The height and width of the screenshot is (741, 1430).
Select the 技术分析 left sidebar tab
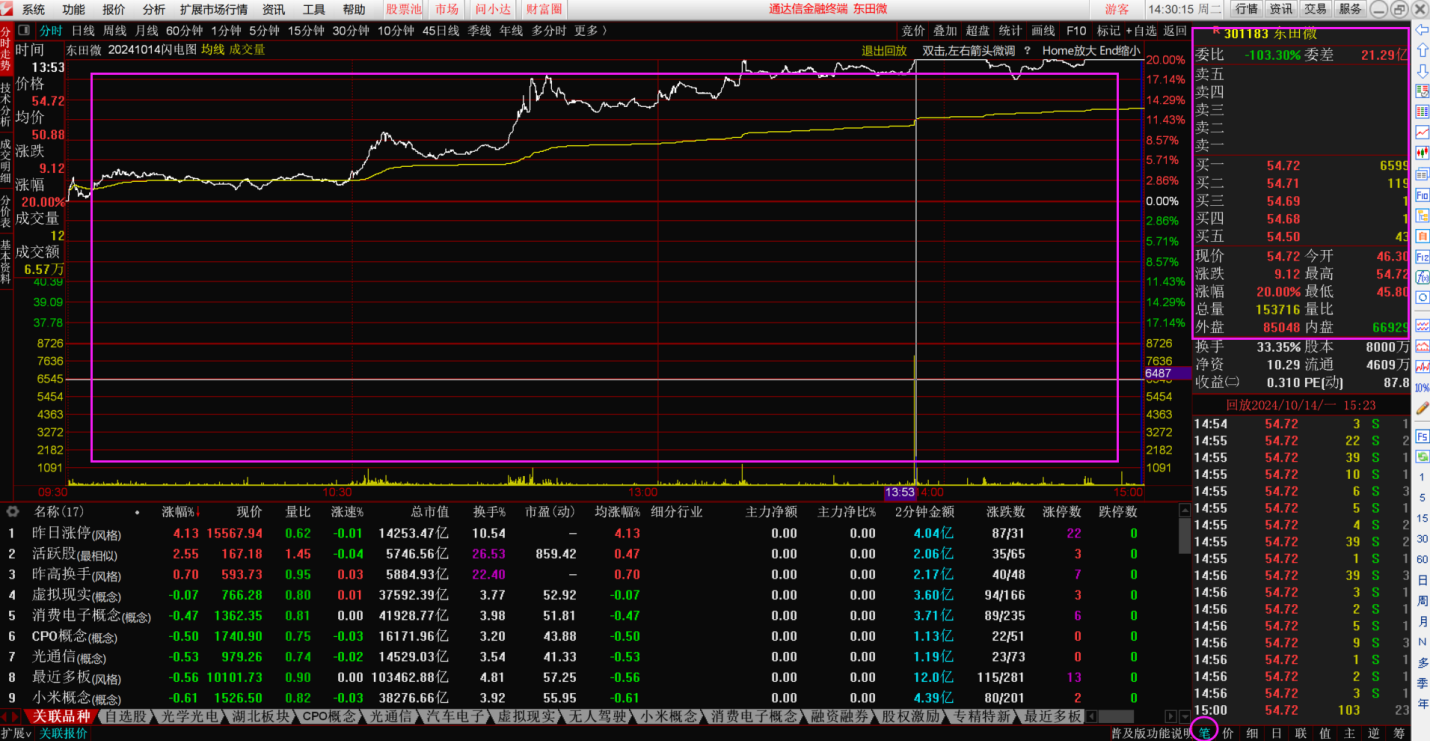coord(6,105)
